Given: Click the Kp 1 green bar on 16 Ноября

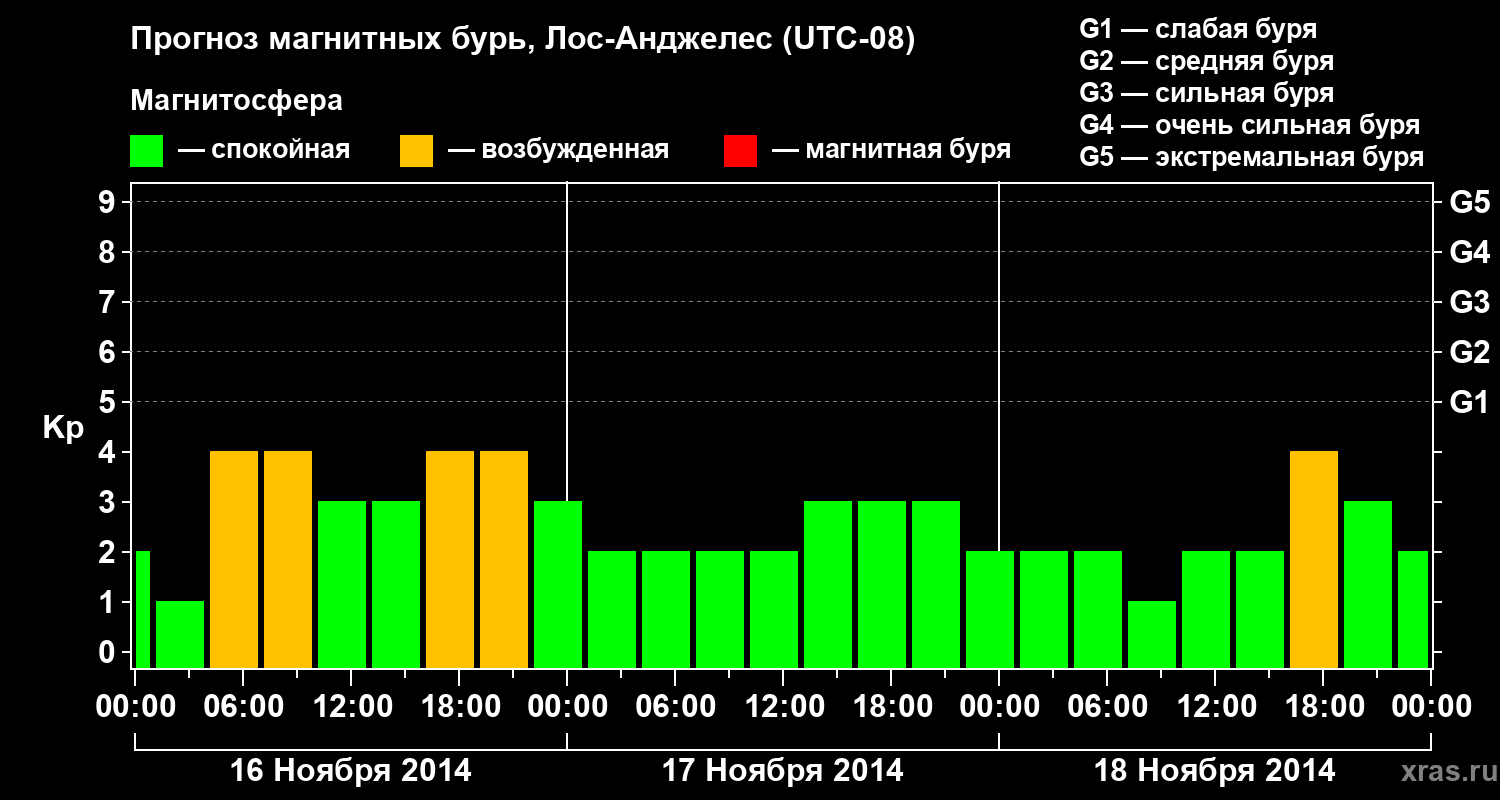Looking at the screenshot, I should 180,634.
